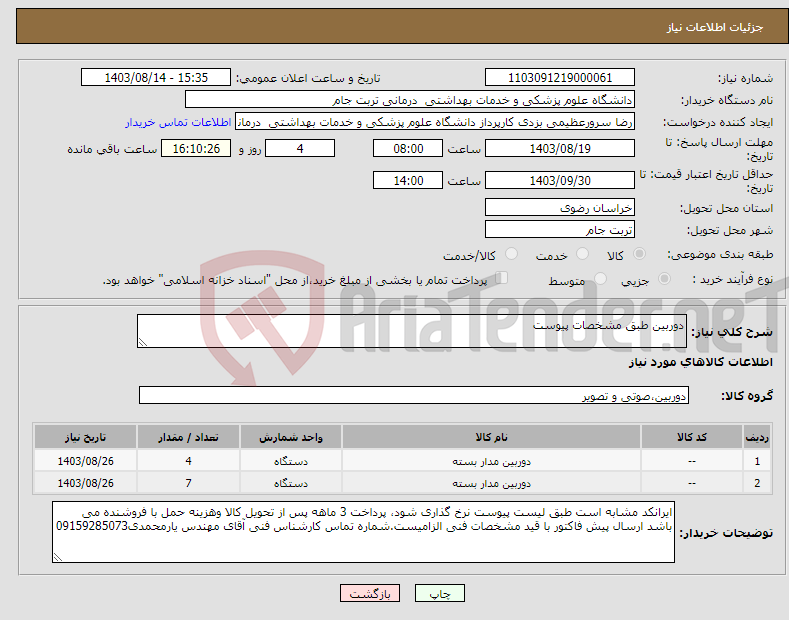Screen dimensions: 789x620
Task: Click the remaining days field showing 4
Action: click(x=300, y=148)
